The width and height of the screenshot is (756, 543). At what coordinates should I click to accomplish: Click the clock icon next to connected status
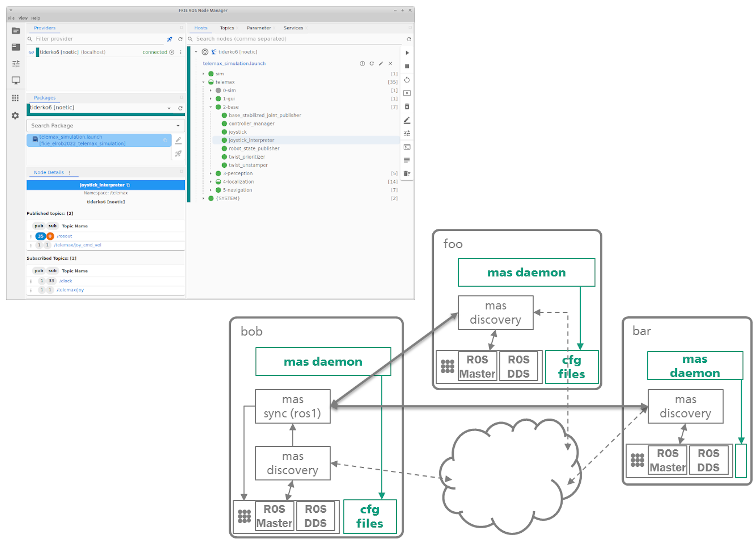pos(172,52)
